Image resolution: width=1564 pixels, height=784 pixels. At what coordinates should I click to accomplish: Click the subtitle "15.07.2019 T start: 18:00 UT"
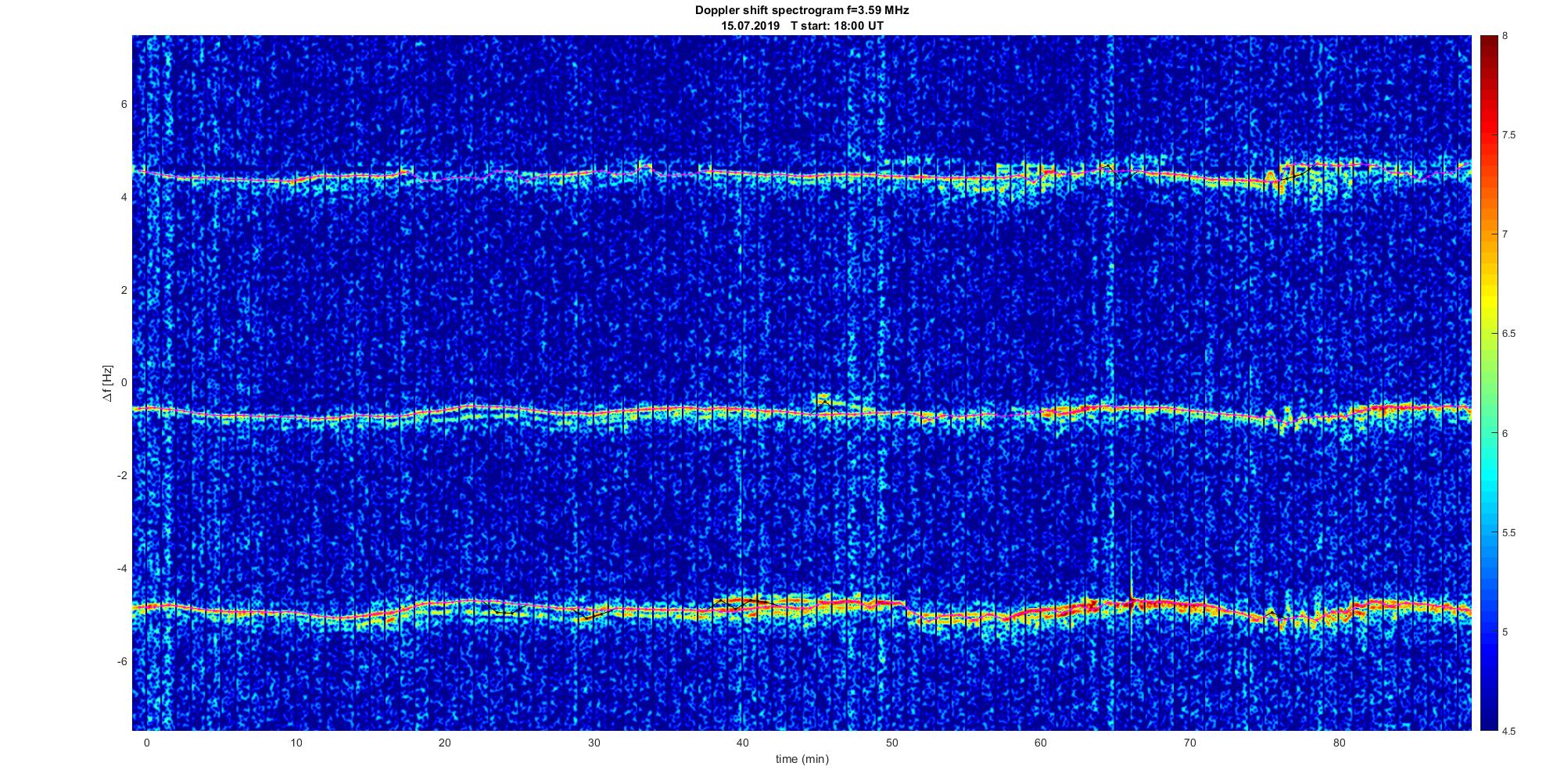802,26
